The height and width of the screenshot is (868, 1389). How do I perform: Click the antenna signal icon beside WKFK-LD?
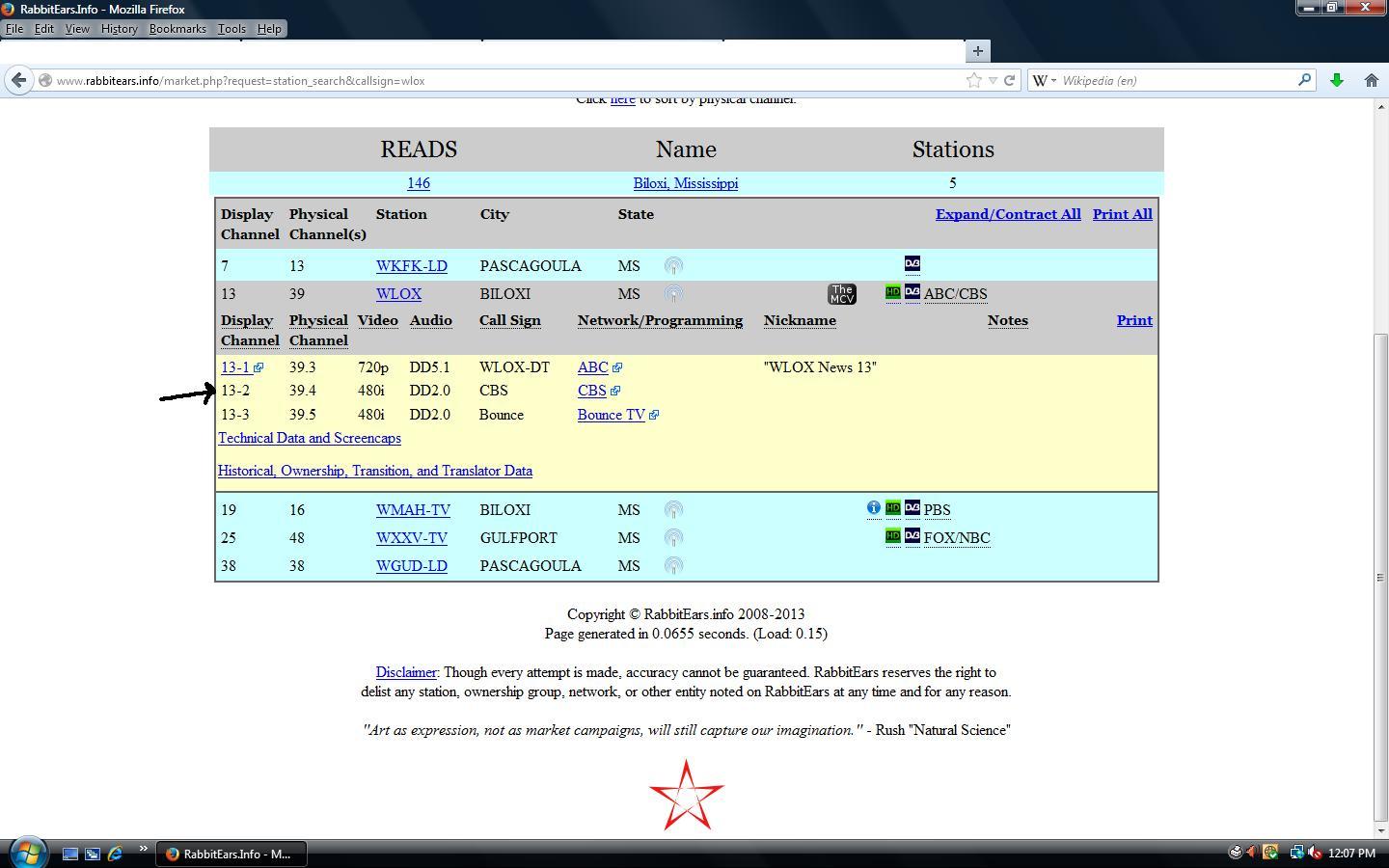pyautogui.click(x=673, y=266)
